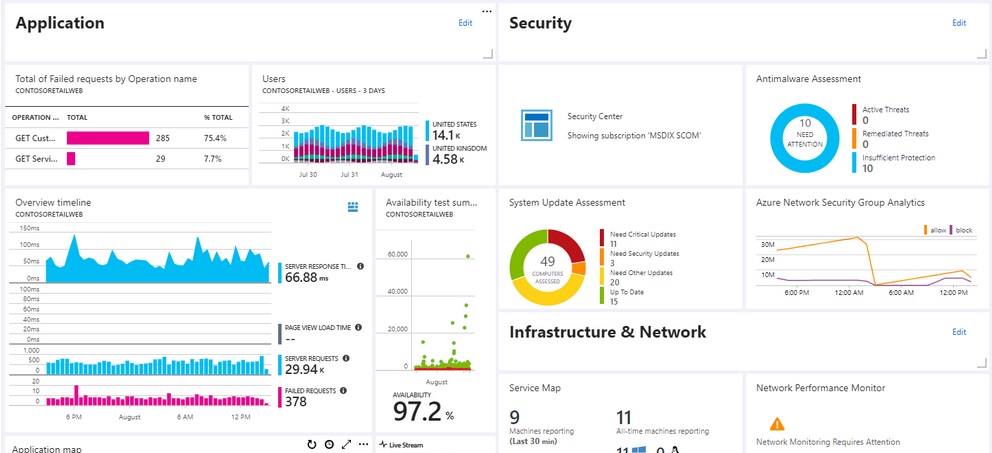This screenshot has width=992, height=453.
Task: Edit the Application section
Action: point(465,23)
